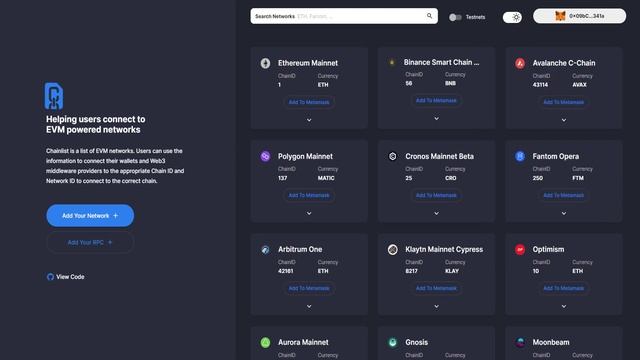640x360 pixels.
Task: Click the Avalanche C-Chain logo icon
Action: [x=520, y=63]
